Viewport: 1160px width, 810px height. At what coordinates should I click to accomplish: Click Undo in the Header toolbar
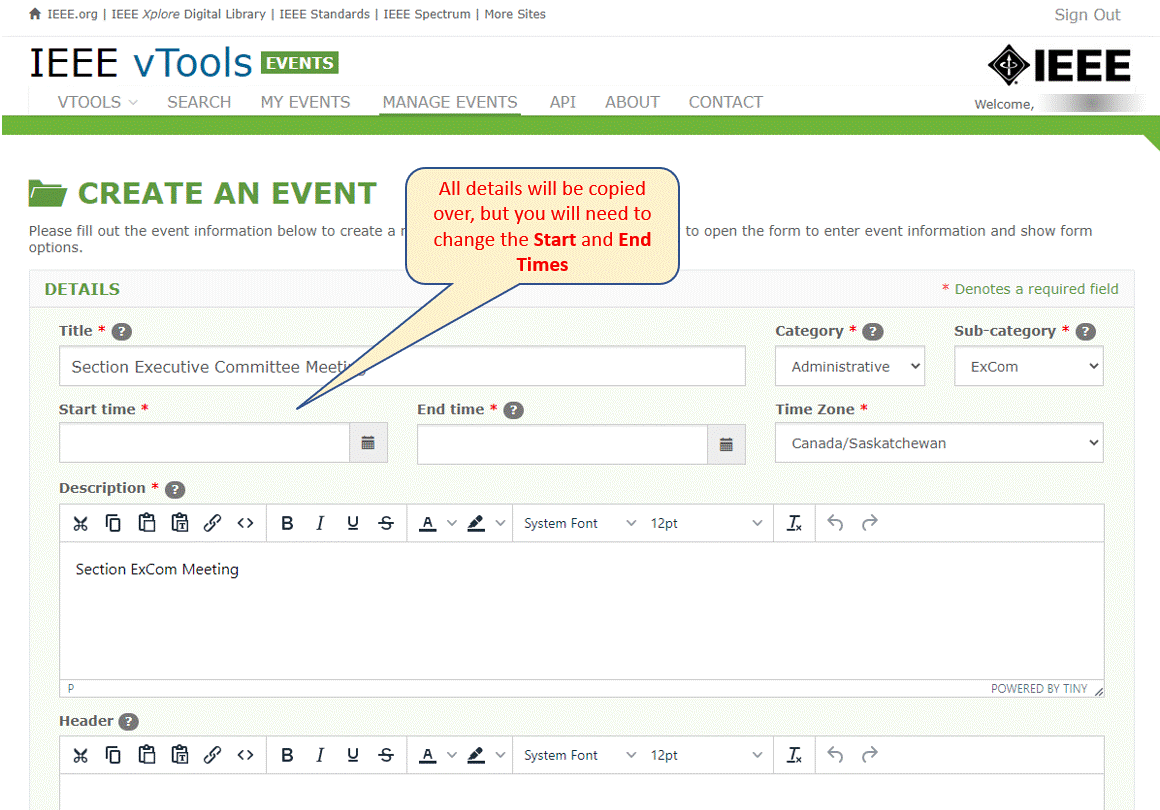click(x=835, y=755)
